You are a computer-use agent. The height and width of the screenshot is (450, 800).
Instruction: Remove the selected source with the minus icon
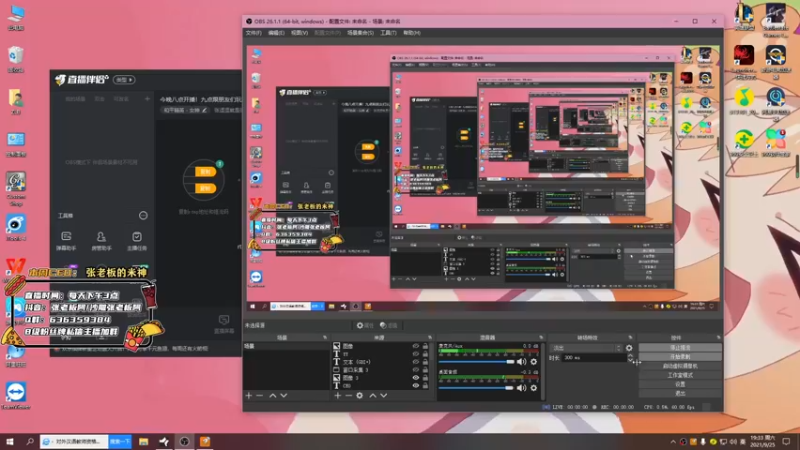click(348, 395)
